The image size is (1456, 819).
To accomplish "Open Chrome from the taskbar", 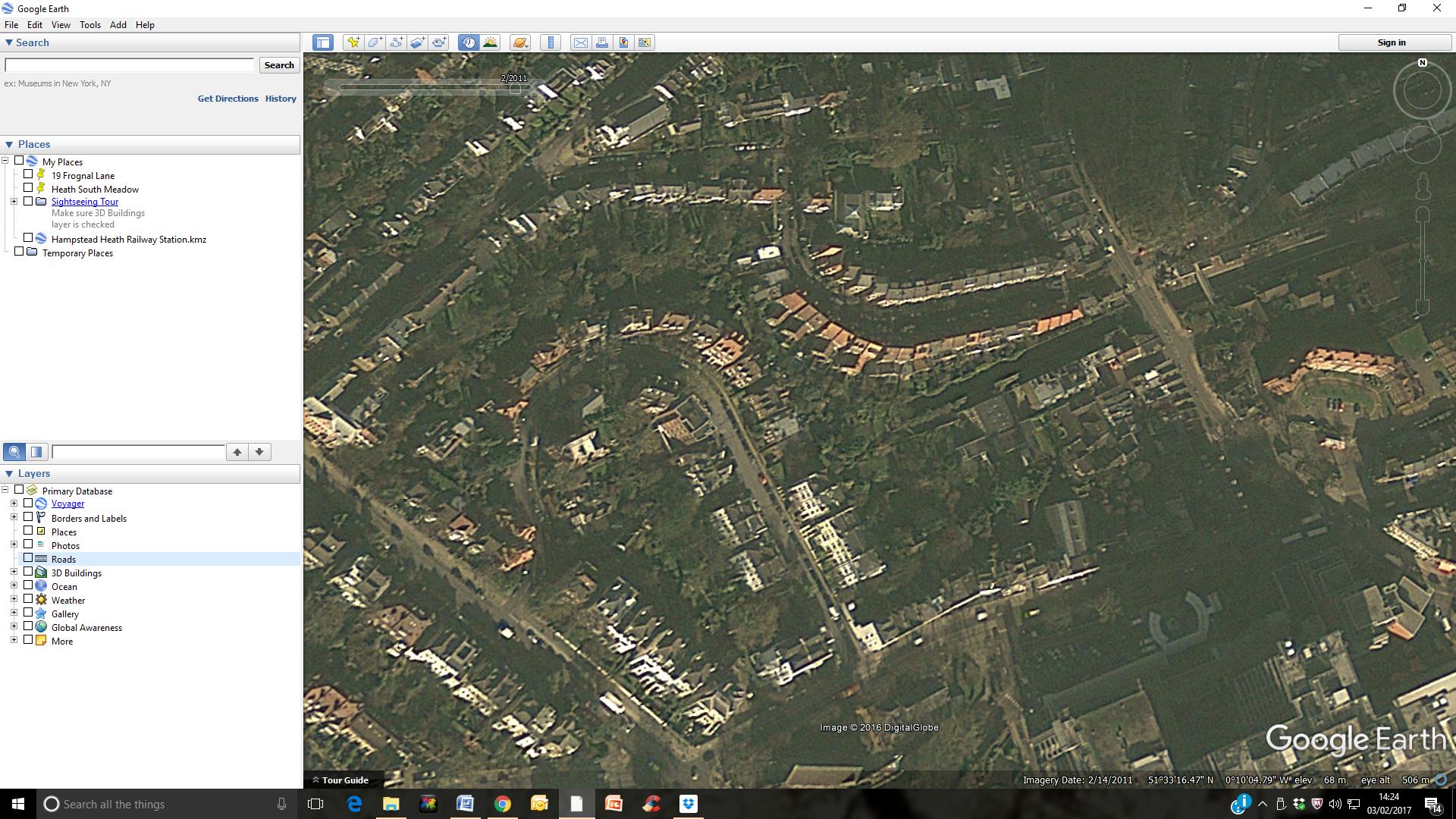I will [502, 804].
